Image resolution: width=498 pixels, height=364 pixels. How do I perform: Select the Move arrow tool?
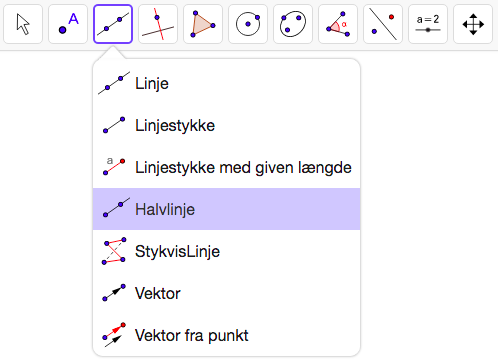[x=23, y=24]
